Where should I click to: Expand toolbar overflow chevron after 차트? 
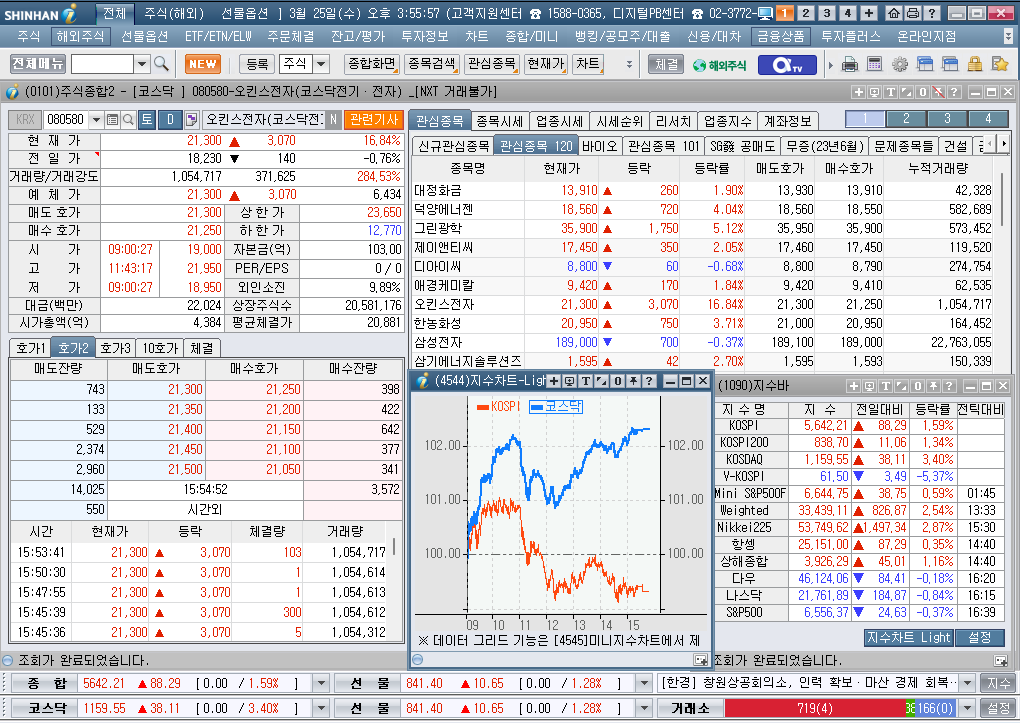tap(629, 64)
